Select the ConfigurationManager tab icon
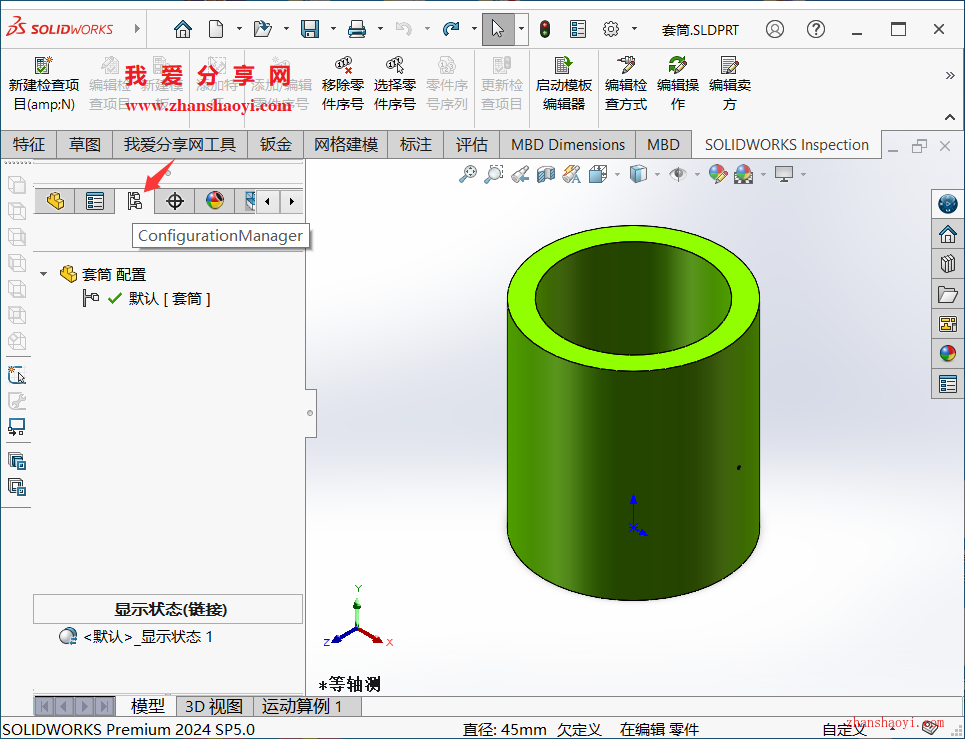 pyautogui.click(x=135, y=201)
